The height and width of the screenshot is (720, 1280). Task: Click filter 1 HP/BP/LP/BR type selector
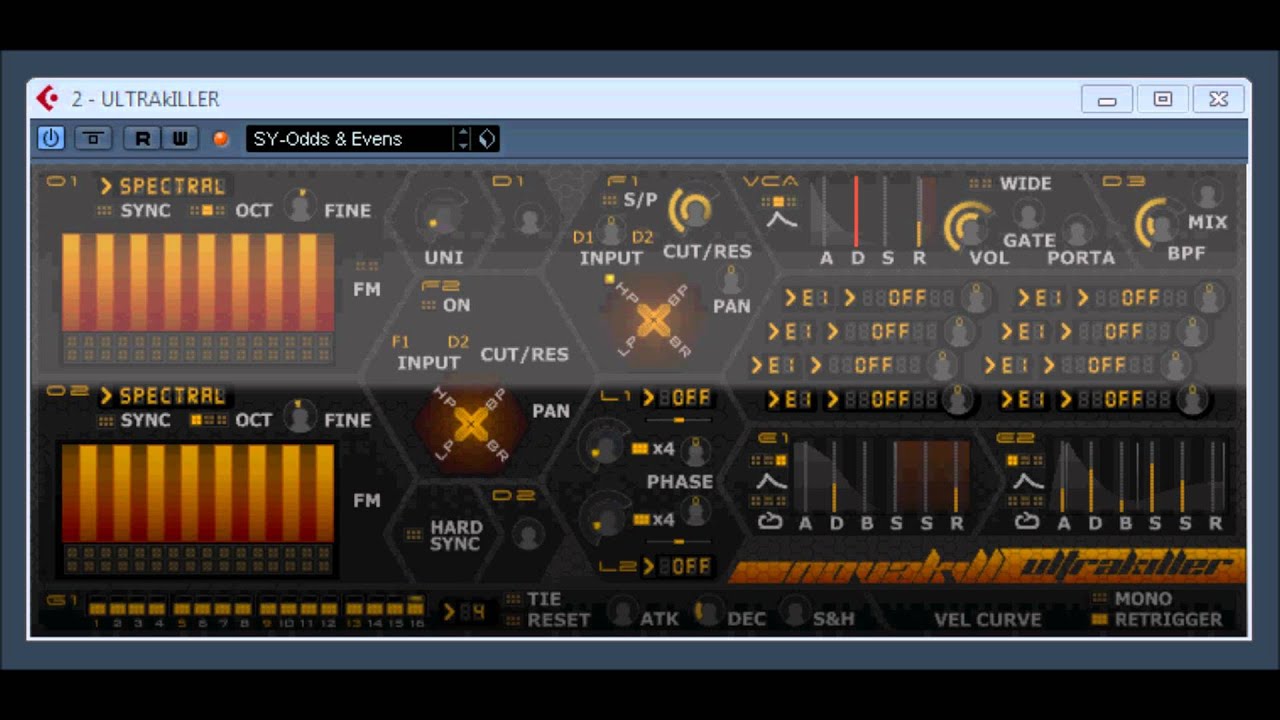(x=653, y=320)
